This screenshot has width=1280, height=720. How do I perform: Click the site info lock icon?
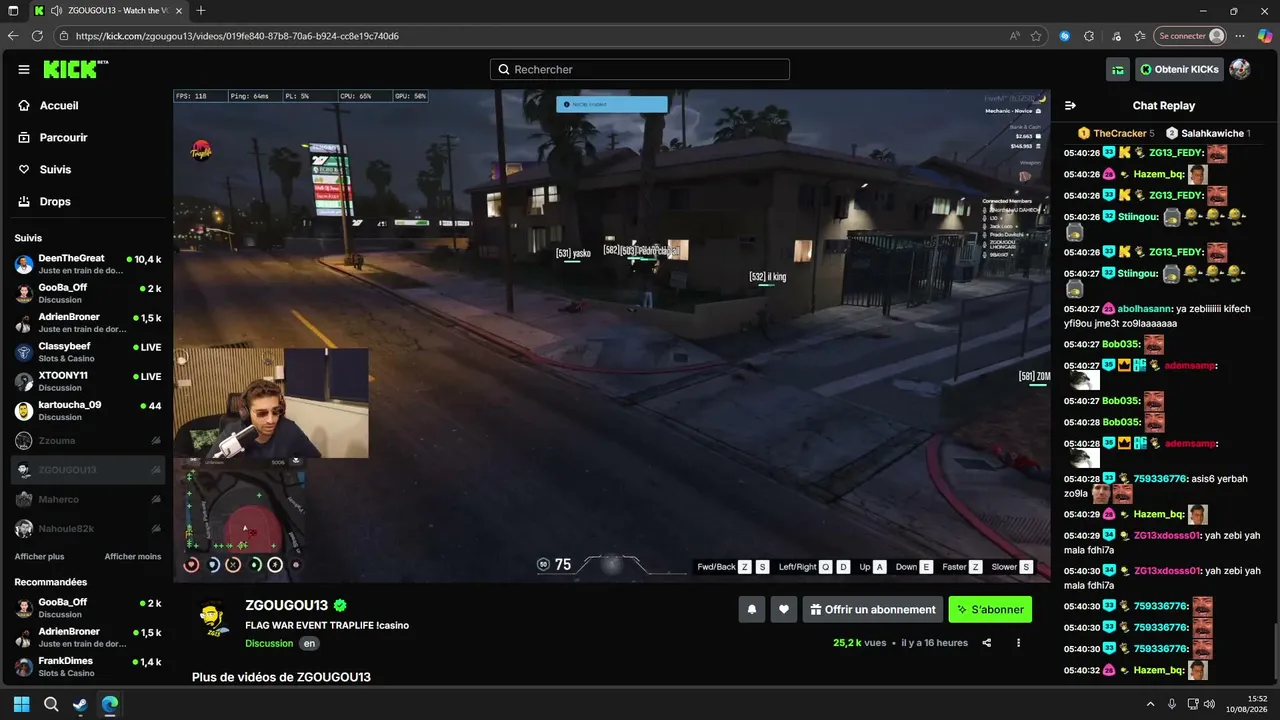64,36
